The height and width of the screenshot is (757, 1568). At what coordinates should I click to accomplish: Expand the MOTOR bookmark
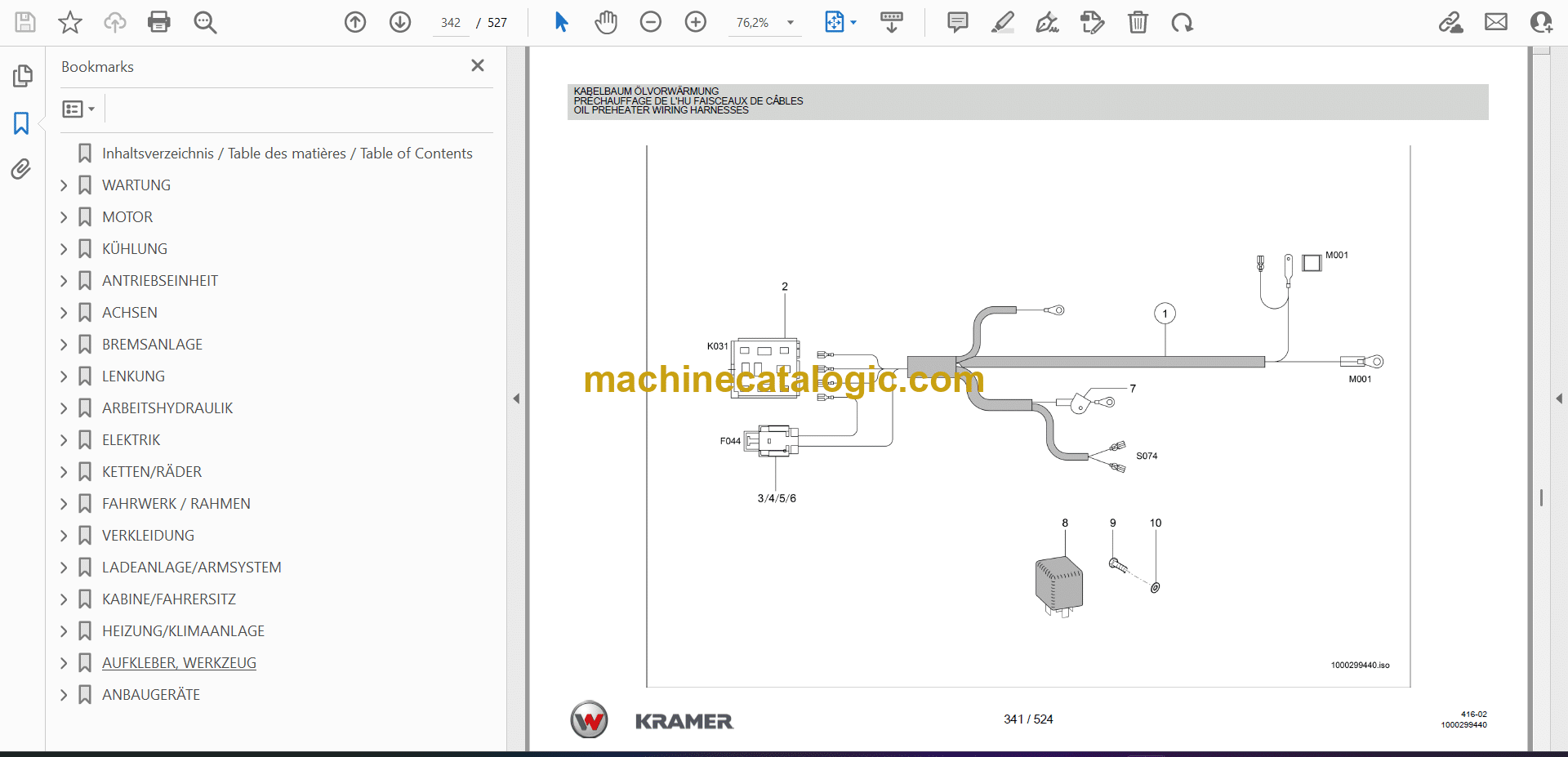[x=64, y=217]
